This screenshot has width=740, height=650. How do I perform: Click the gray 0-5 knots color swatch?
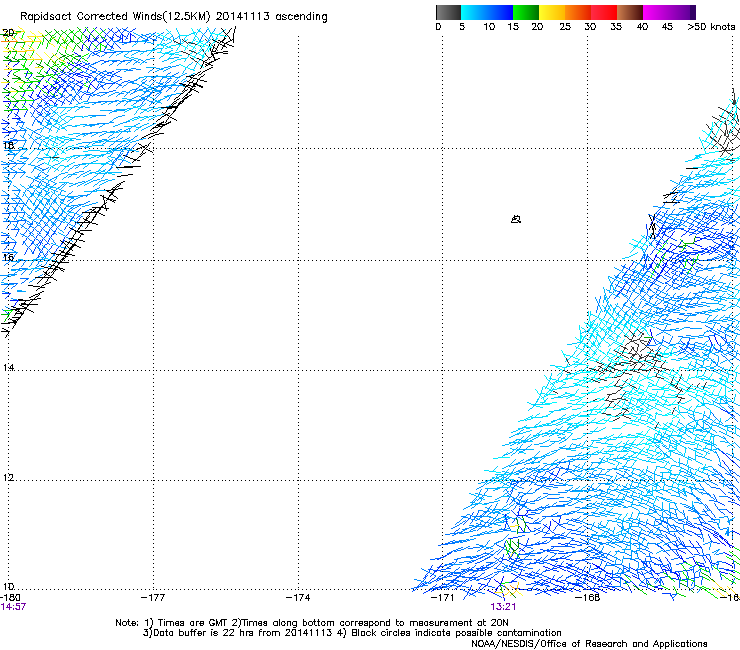pos(448,12)
